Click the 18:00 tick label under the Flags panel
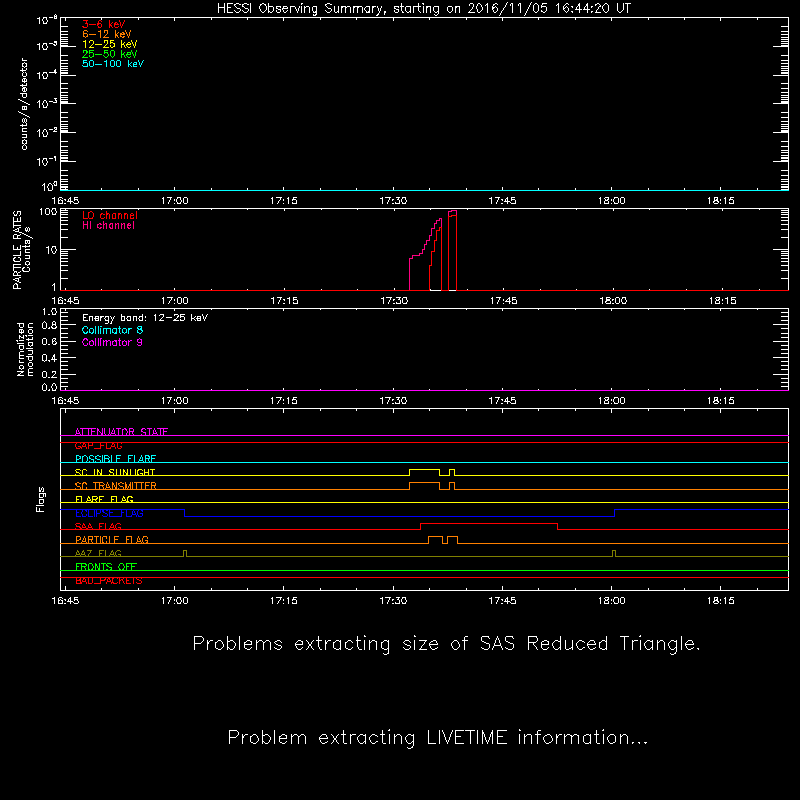This screenshot has width=800, height=800. (612, 601)
